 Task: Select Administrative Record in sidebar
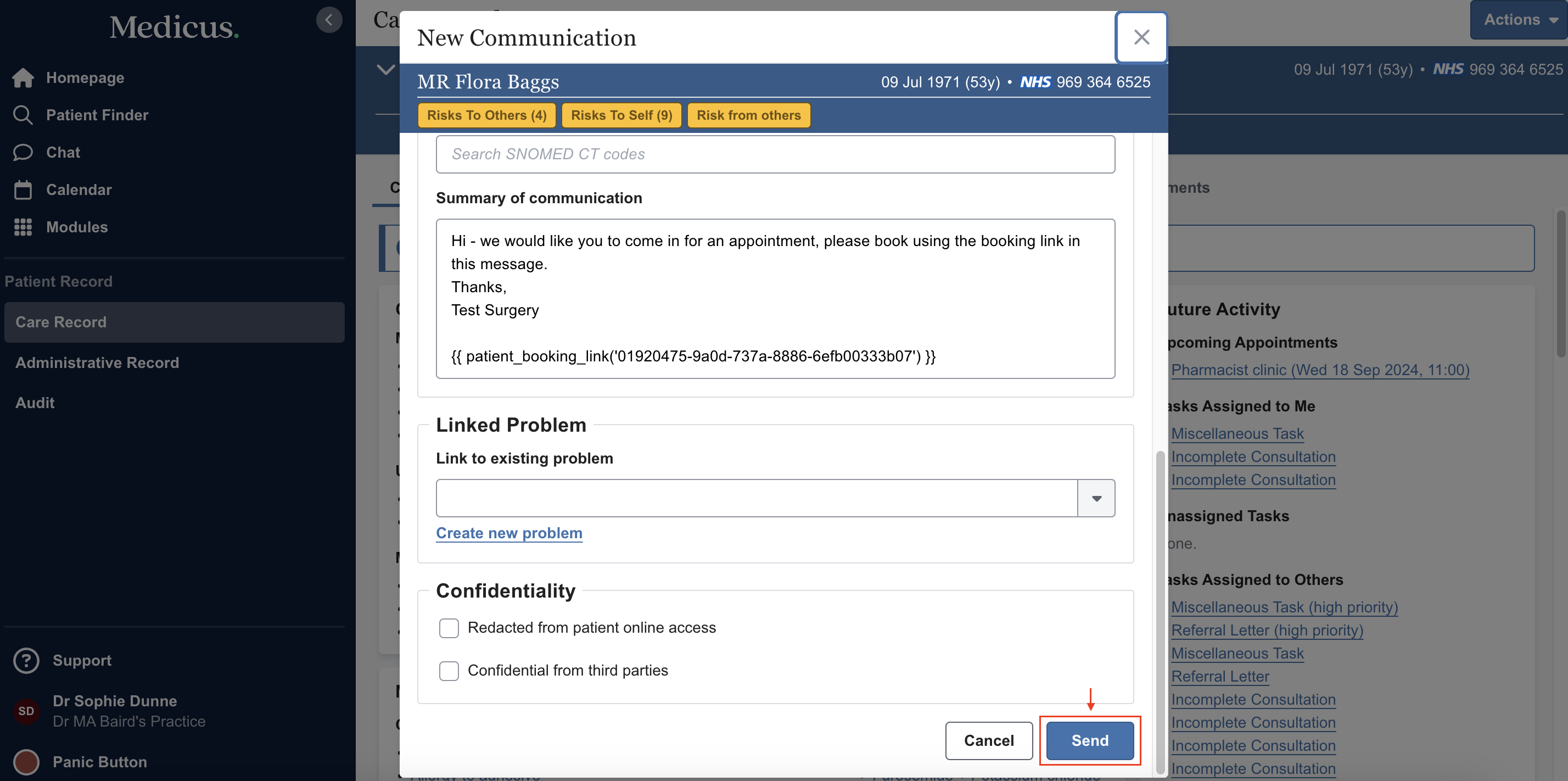(97, 362)
